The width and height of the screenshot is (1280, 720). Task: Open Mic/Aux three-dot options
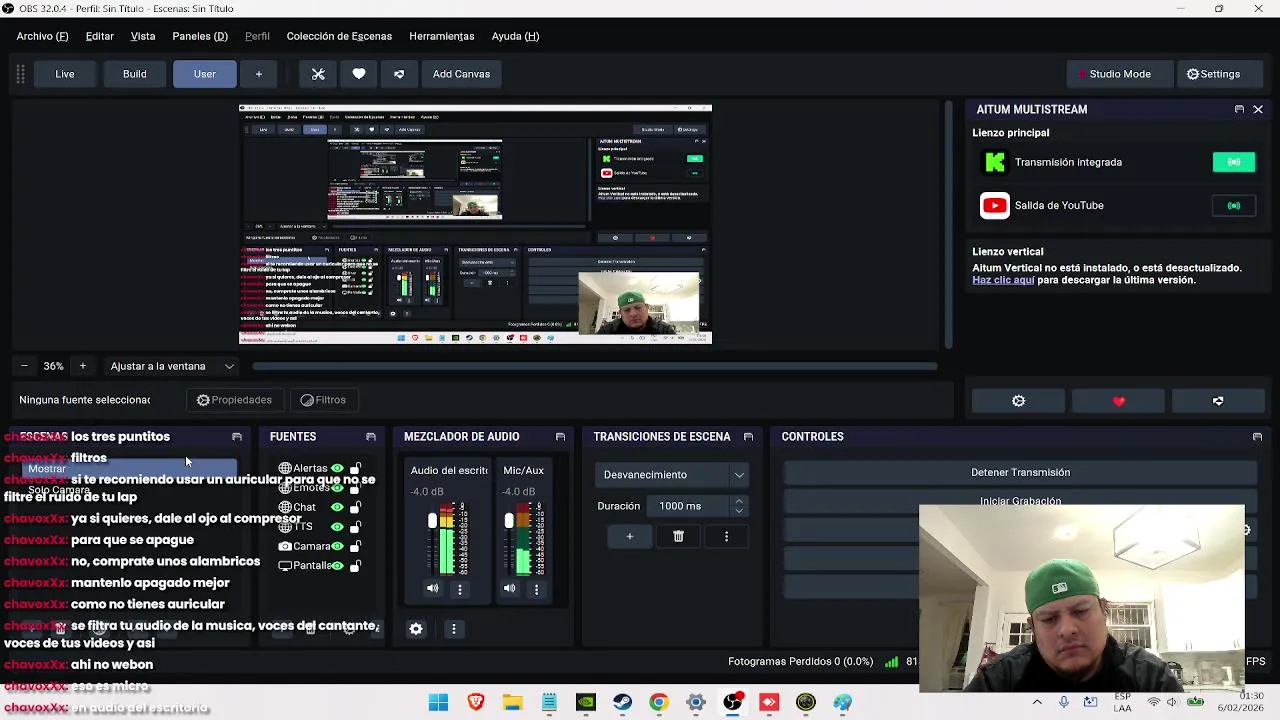(536, 589)
